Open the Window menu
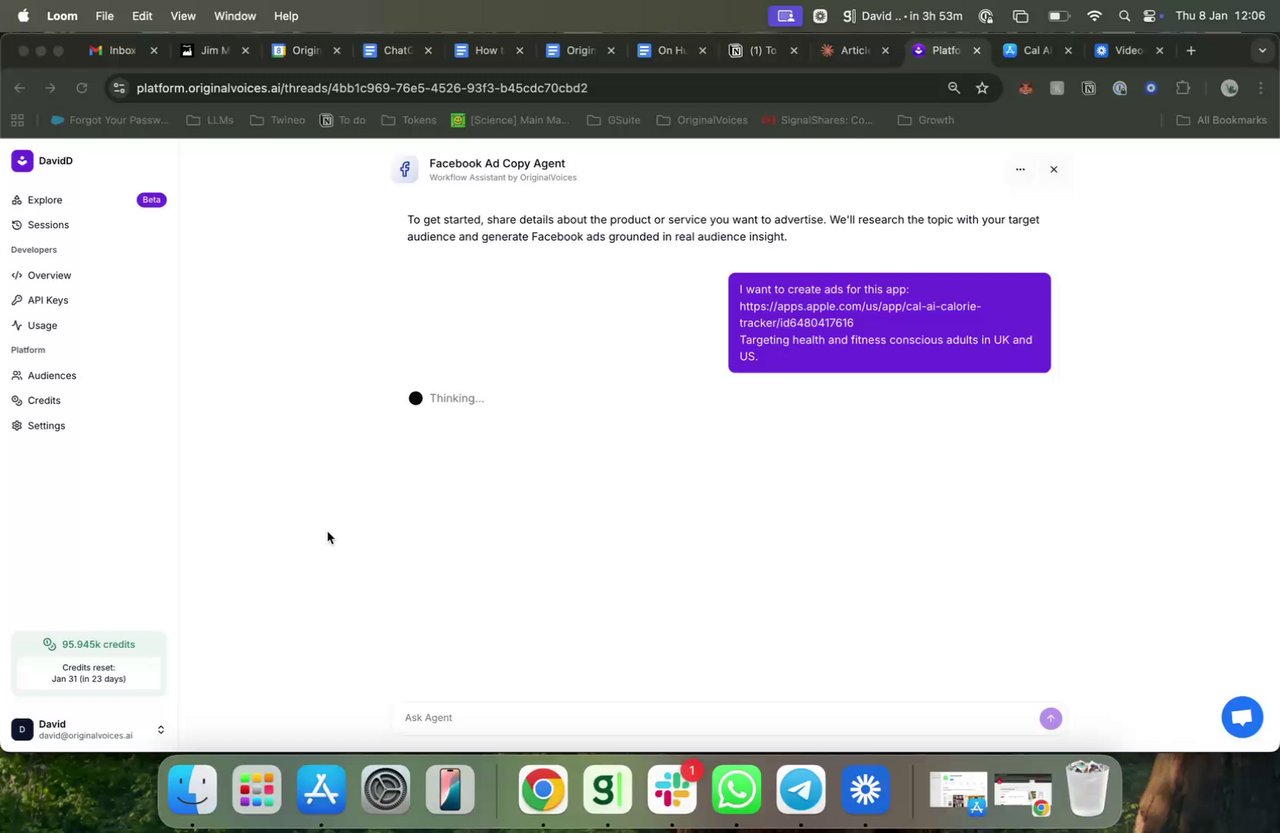The width and height of the screenshot is (1280, 833). coord(235,16)
